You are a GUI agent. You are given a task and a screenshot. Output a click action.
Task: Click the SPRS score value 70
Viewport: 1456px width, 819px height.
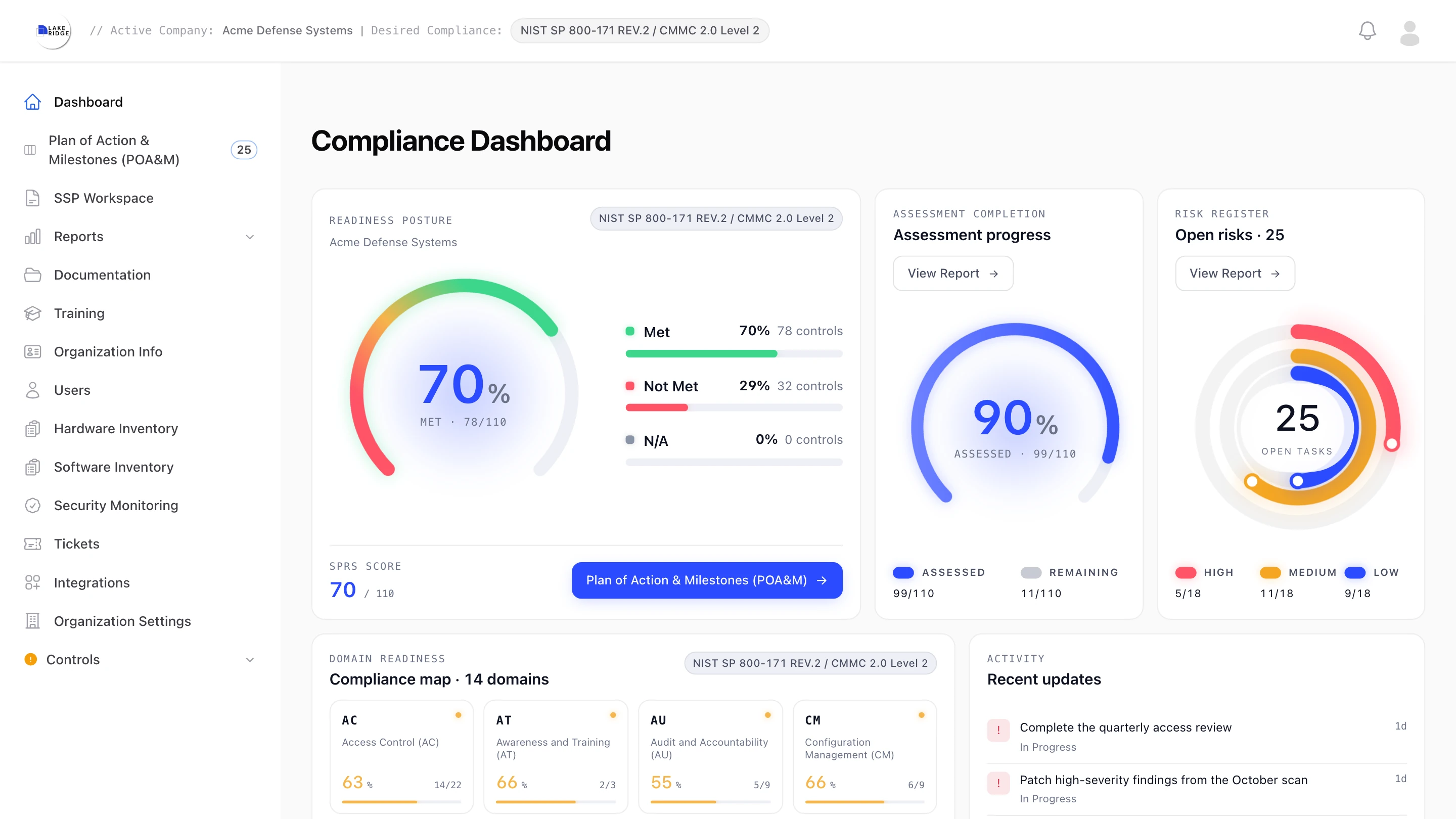pyautogui.click(x=343, y=589)
